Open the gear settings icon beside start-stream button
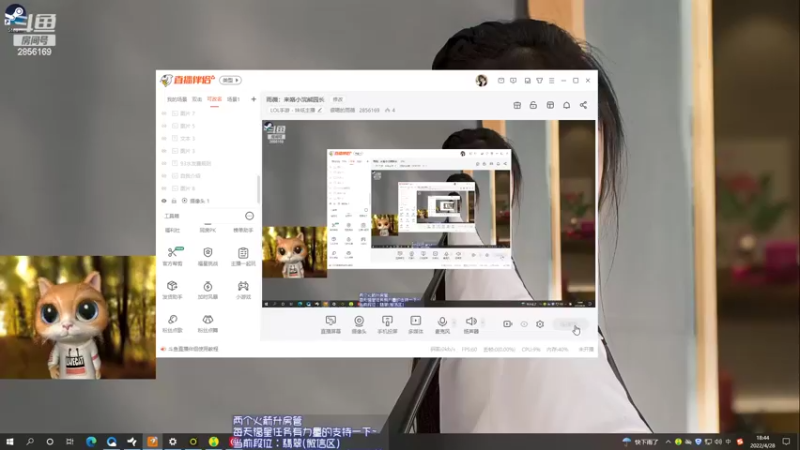800x450 pixels. click(540, 324)
